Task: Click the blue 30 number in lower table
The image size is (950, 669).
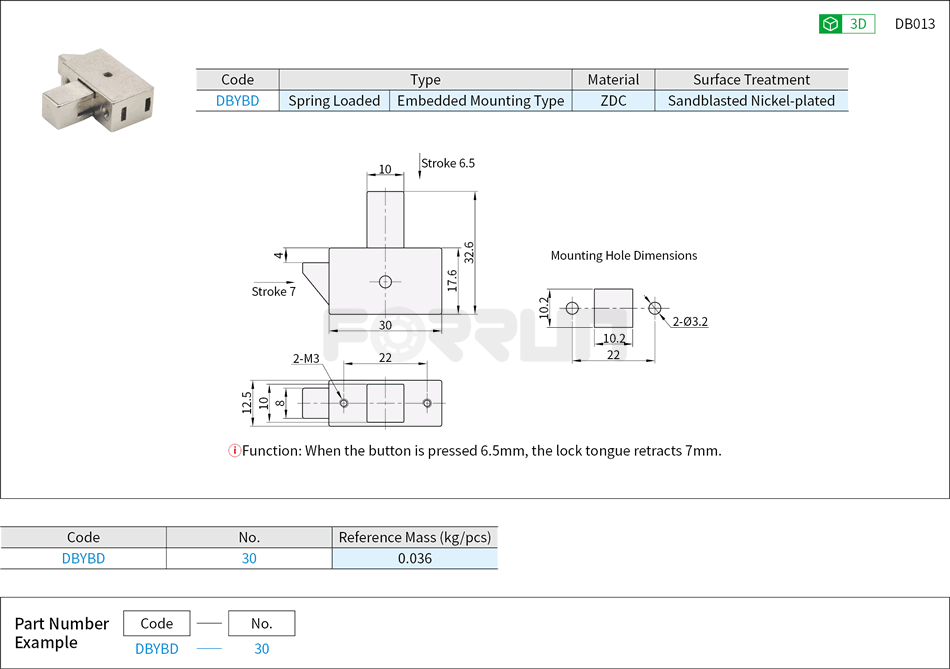Action: pos(248,558)
